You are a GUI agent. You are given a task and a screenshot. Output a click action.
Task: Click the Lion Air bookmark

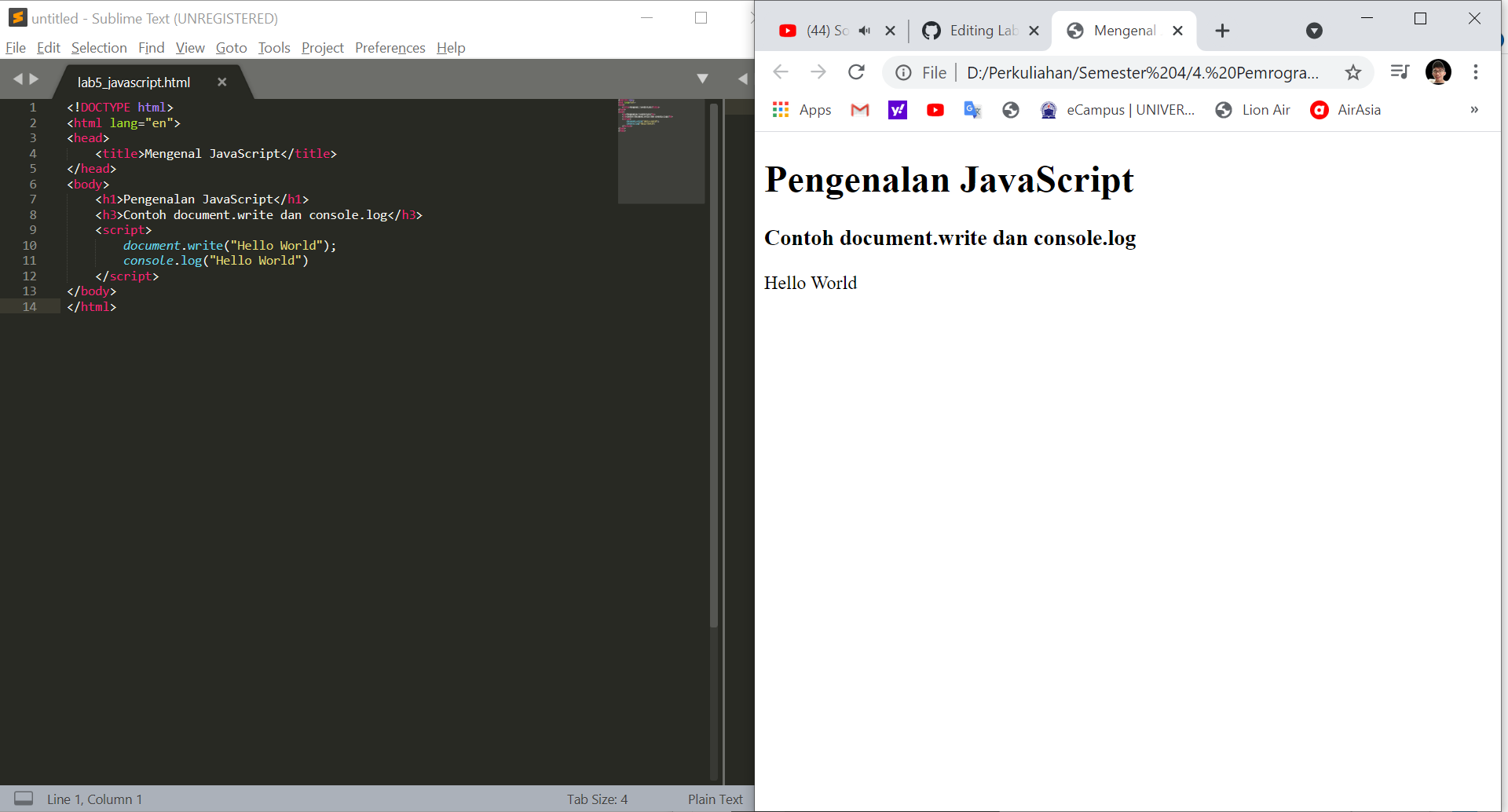coord(1252,110)
